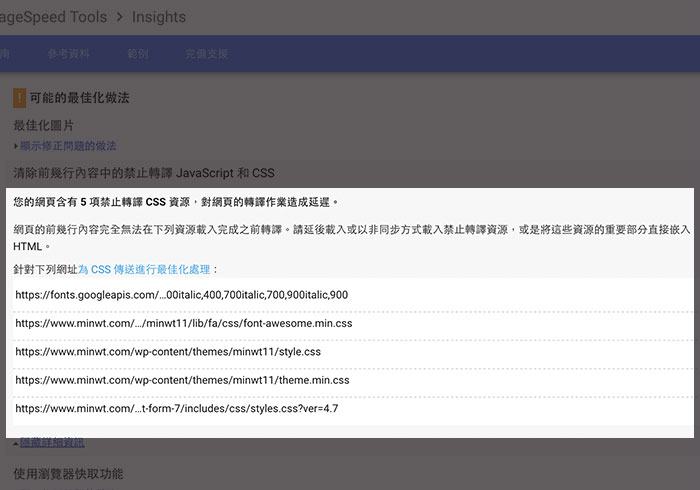Expand 顯示修正問題的做法 under 最佳化圖片
The width and height of the screenshot is (700, 490).
click(67, 146)
